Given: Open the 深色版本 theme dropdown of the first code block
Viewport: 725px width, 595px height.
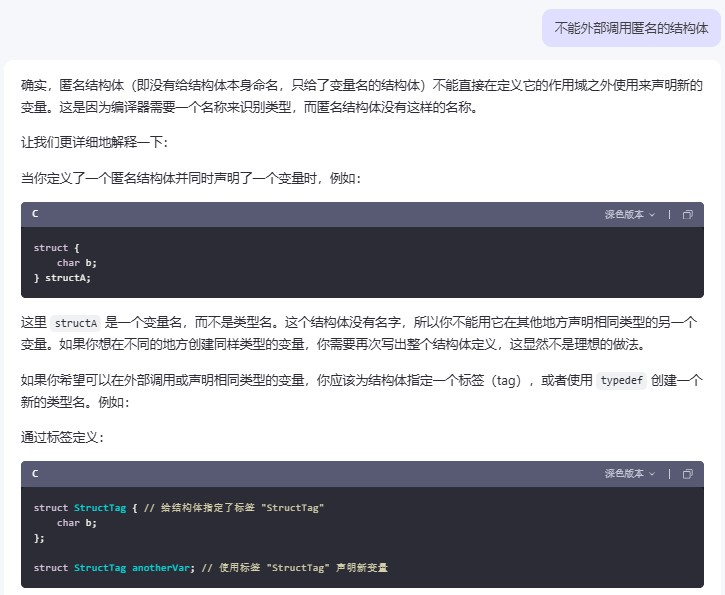Looking at the screenshot, I should click(x=630, y=215).
